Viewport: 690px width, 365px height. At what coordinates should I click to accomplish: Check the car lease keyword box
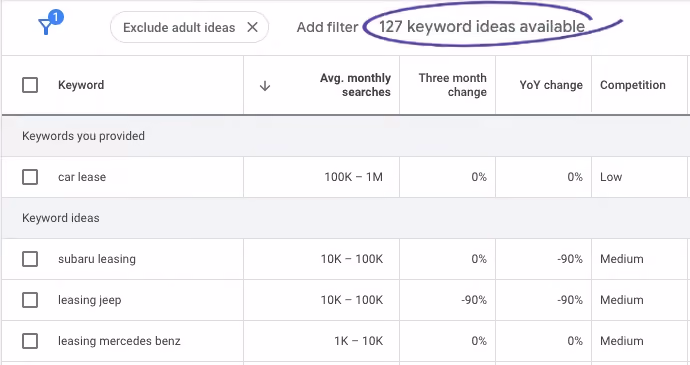30,177
